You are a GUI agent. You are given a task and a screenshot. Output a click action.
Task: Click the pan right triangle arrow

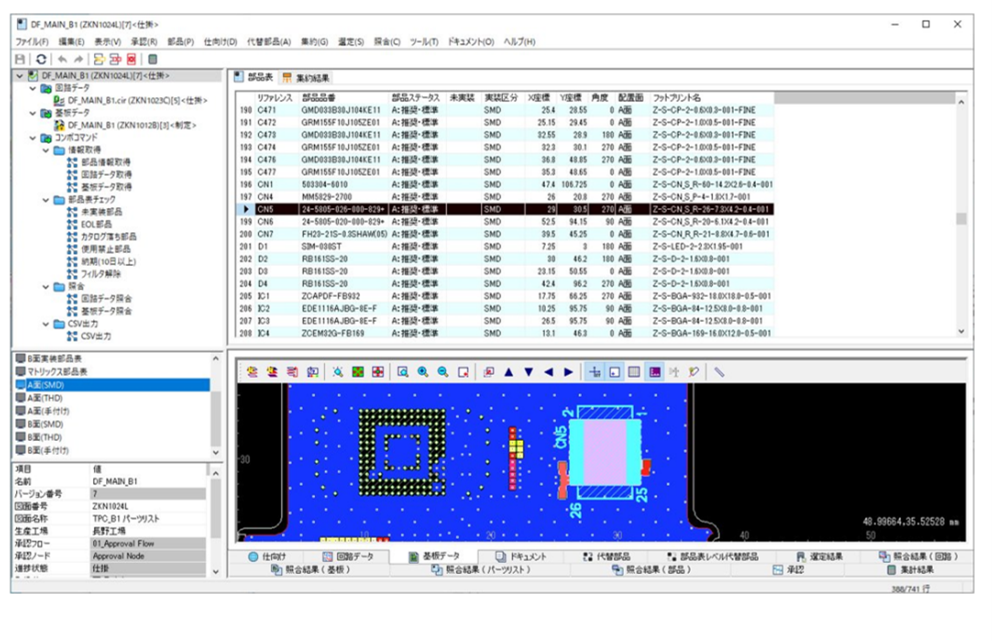pyautogui.click(x=569, y=372)
